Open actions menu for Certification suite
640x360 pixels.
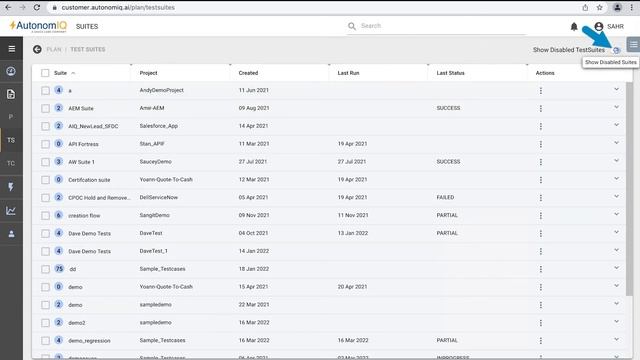click(x=541, y=180)
